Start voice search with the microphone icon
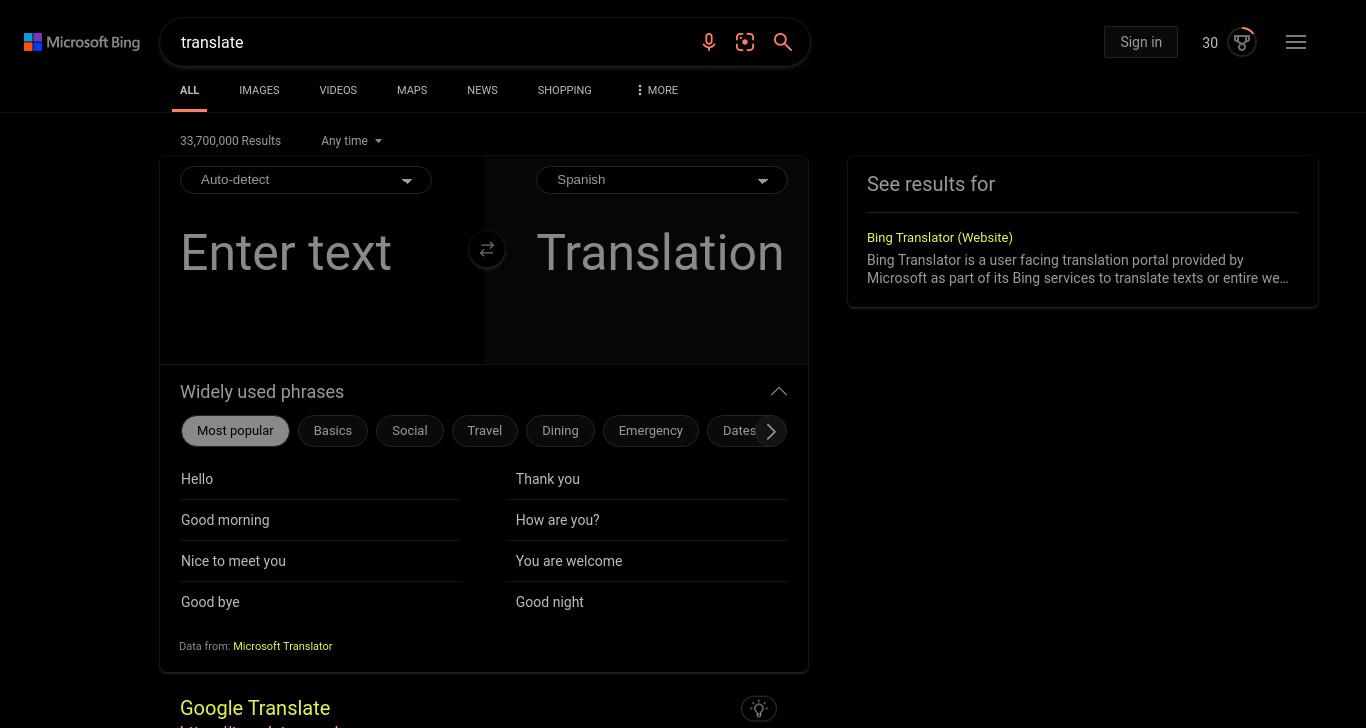The width and height of the screenshot is (1366, 728). 709,42
